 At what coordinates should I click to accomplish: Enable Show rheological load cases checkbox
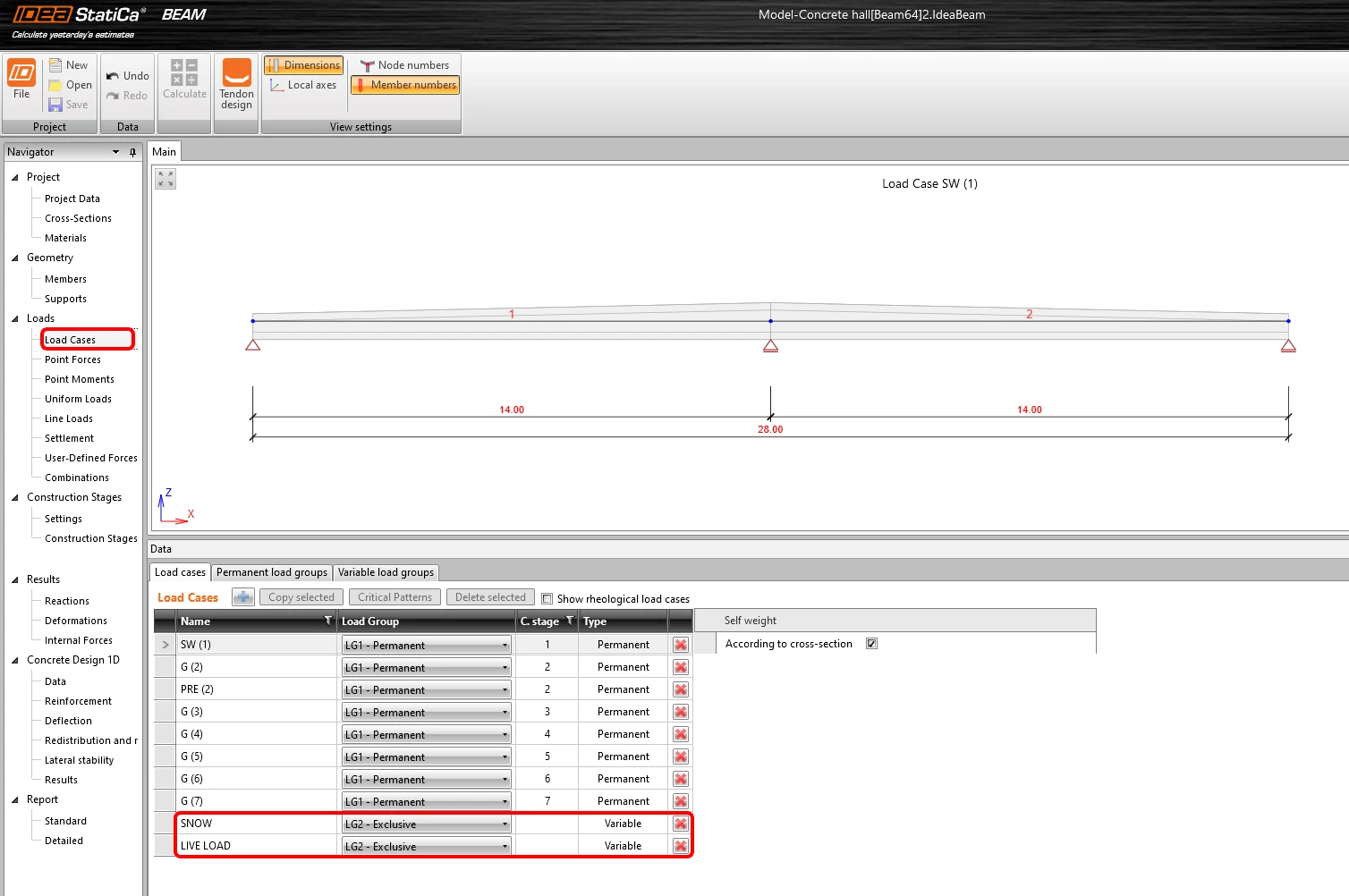547,599
